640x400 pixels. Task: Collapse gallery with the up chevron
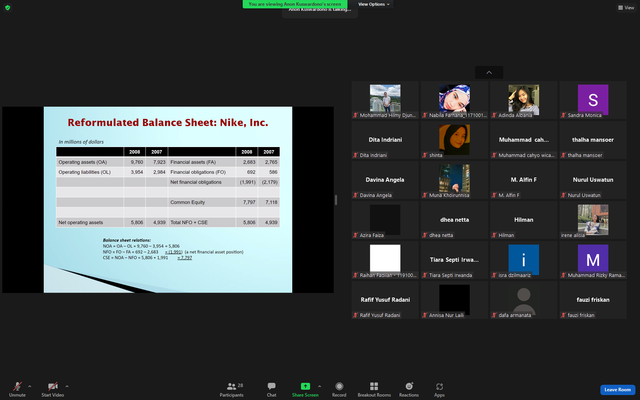point(489,72)
